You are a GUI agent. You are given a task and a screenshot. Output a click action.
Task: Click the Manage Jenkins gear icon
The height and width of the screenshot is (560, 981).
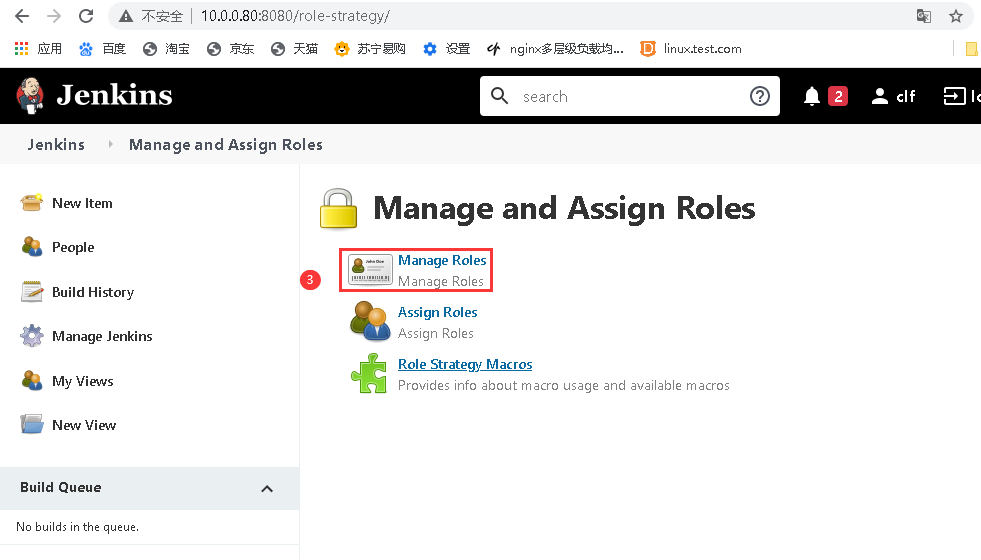(31, 336)
